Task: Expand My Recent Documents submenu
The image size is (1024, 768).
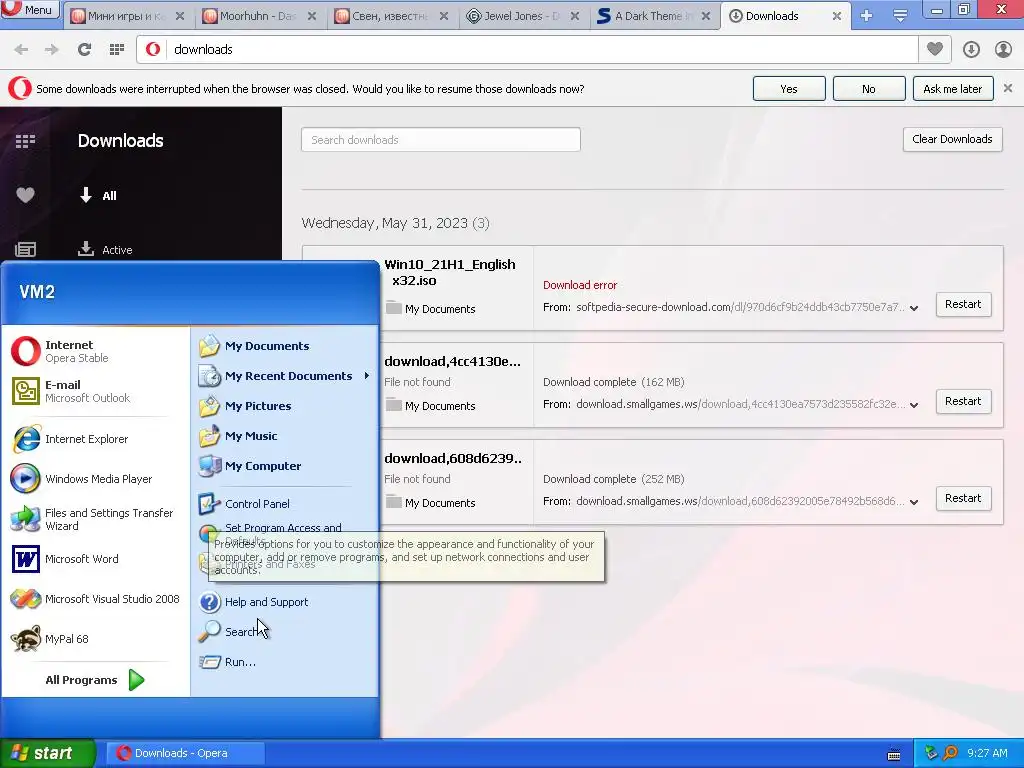Action: [285, 376]
